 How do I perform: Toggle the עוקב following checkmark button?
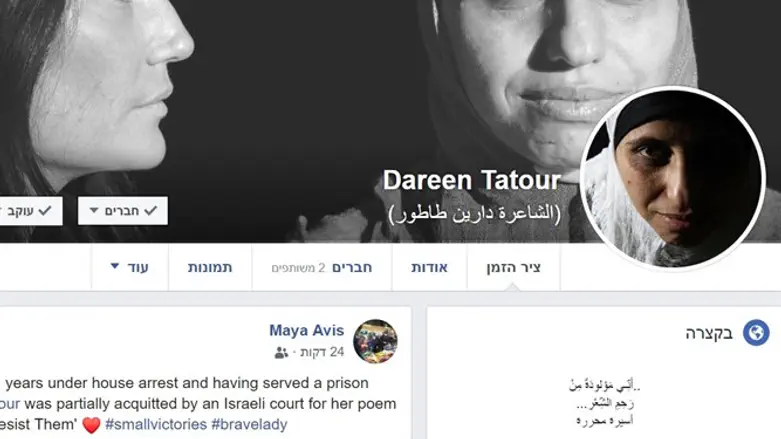click(x=29, y=211)
